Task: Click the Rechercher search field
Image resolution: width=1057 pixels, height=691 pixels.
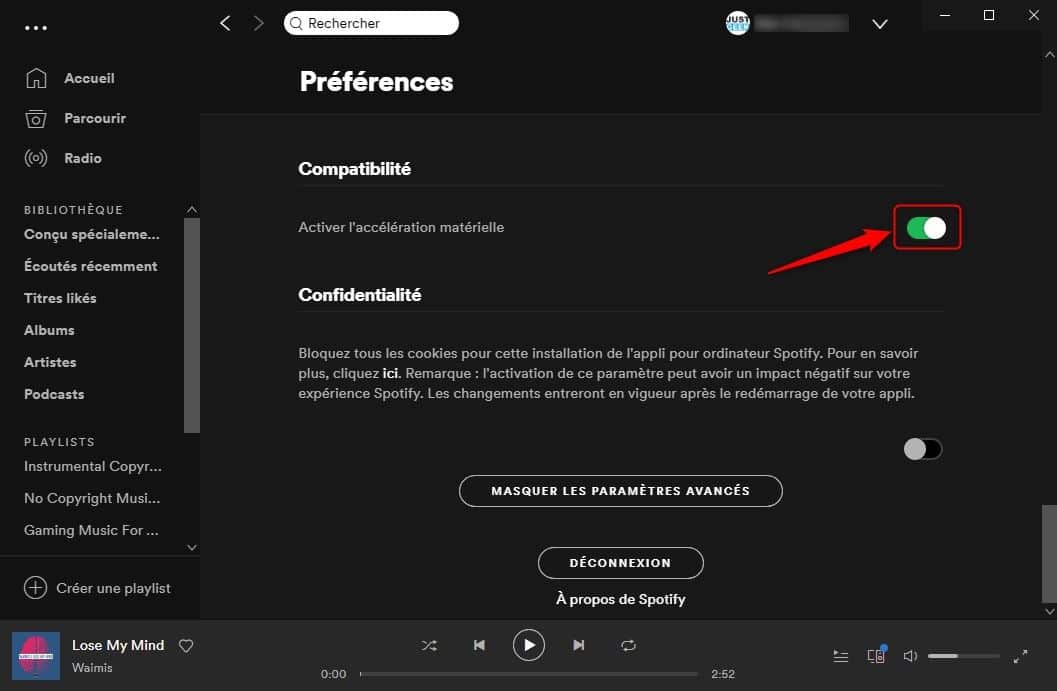Action: 371,24
